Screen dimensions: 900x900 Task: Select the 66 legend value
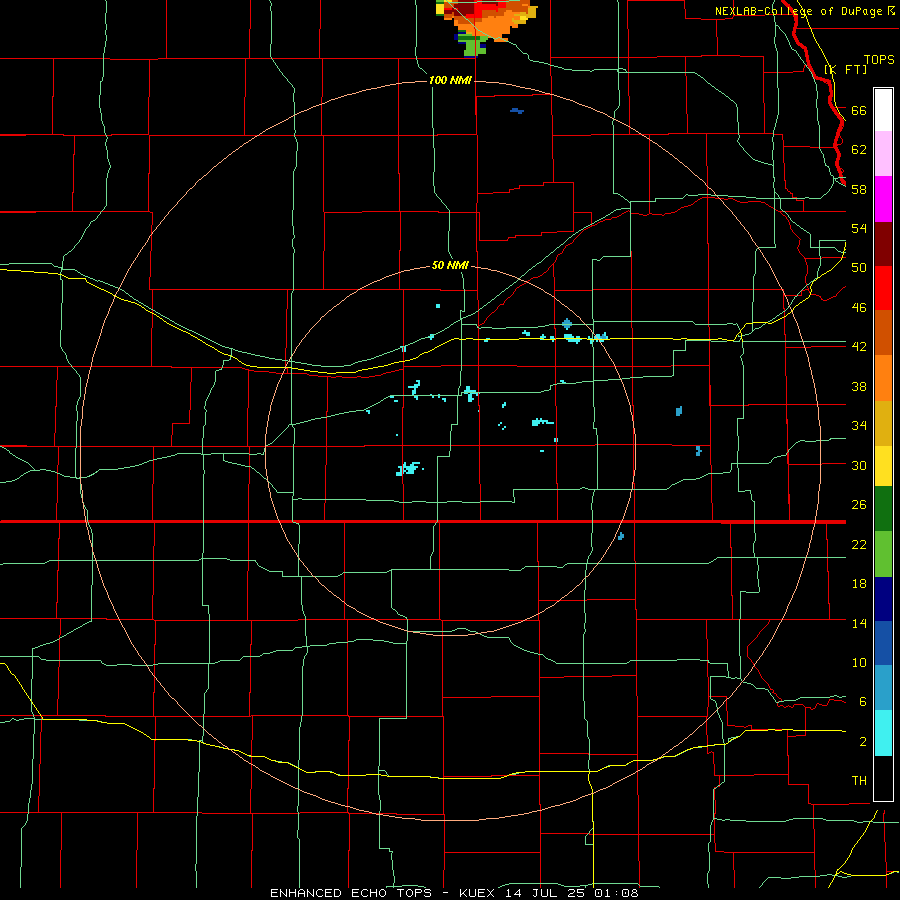[859, 111]
